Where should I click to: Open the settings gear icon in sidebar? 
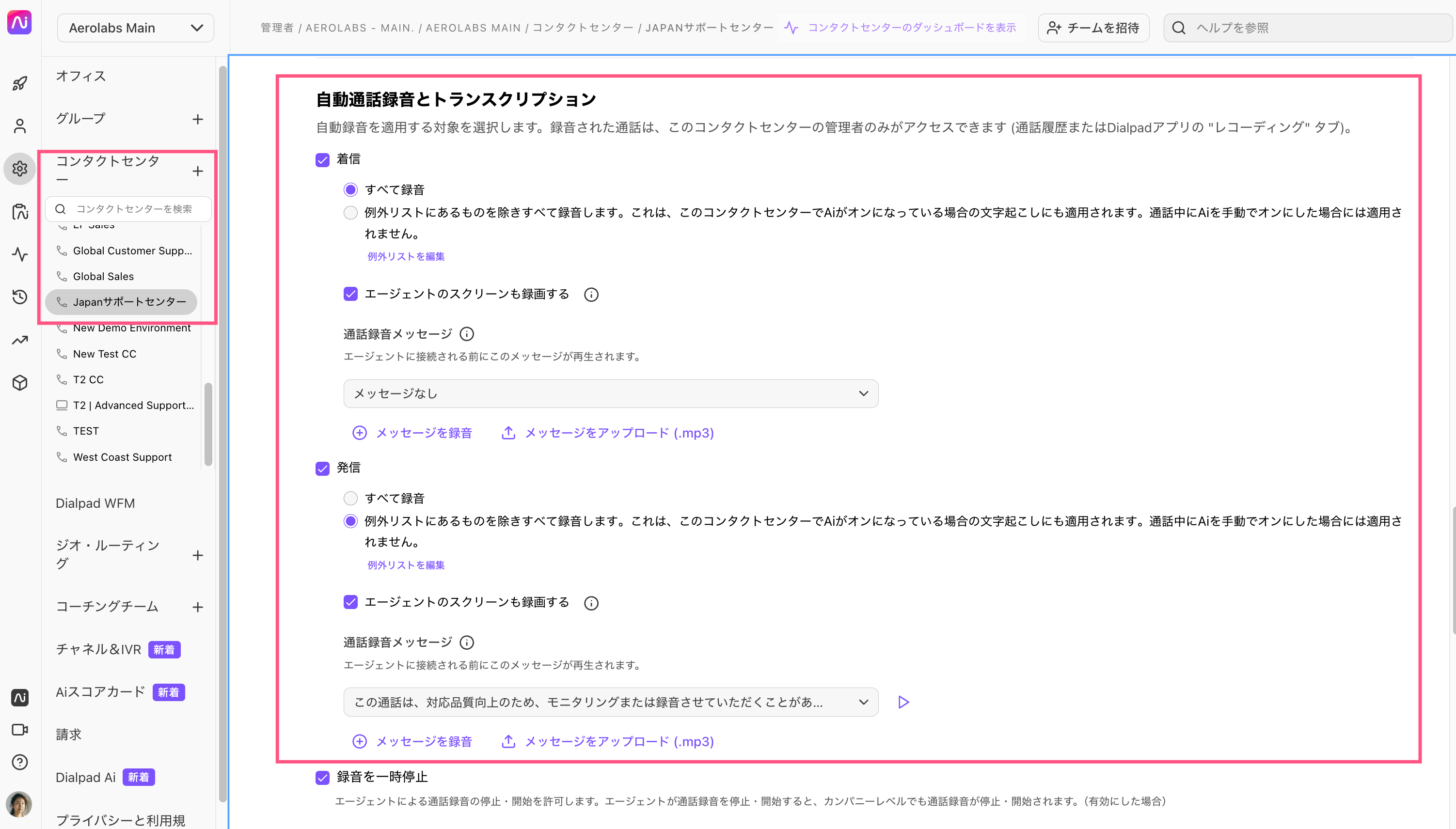[20, 169]
